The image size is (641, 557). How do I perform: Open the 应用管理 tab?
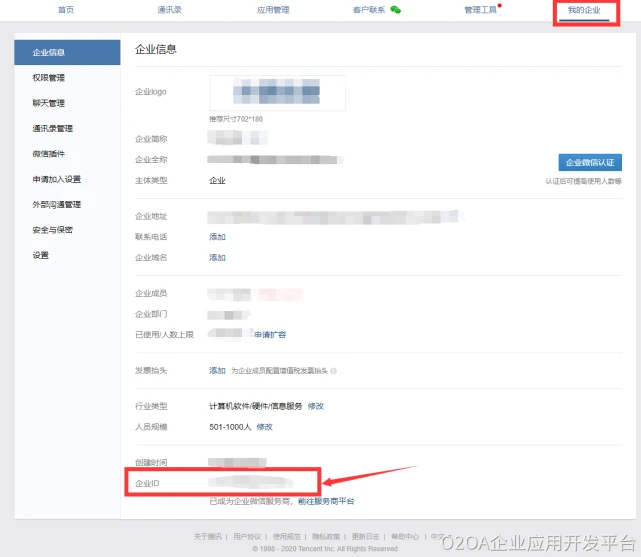[x=273, y=9]
